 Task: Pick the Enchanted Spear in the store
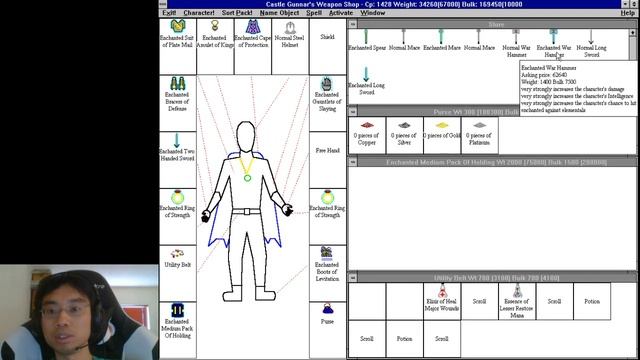(367, 40)
